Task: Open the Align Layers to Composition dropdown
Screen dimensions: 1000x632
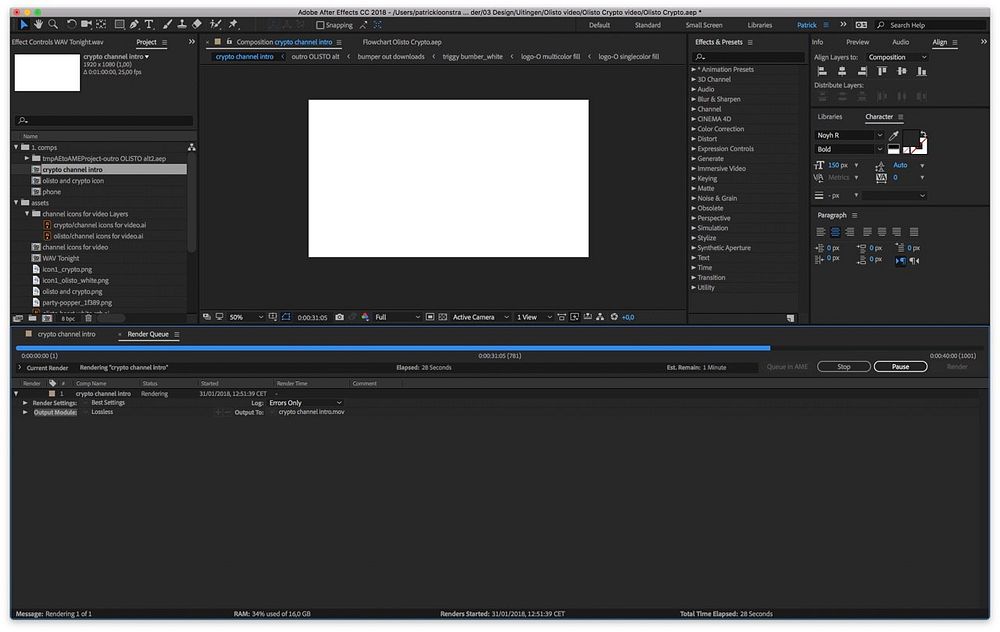Action: (x=897, y=57)
